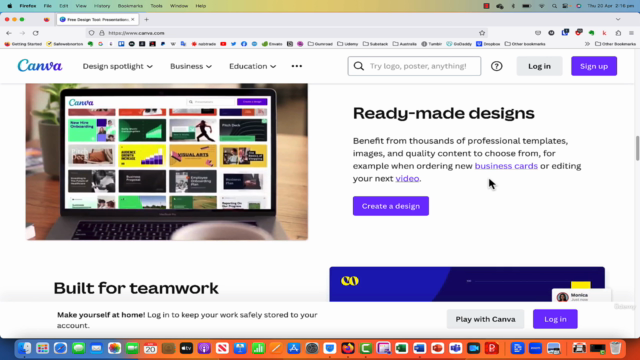Click the Play with Canva button
The width and height of the screenshot is (640, 360).
[485, 319]
